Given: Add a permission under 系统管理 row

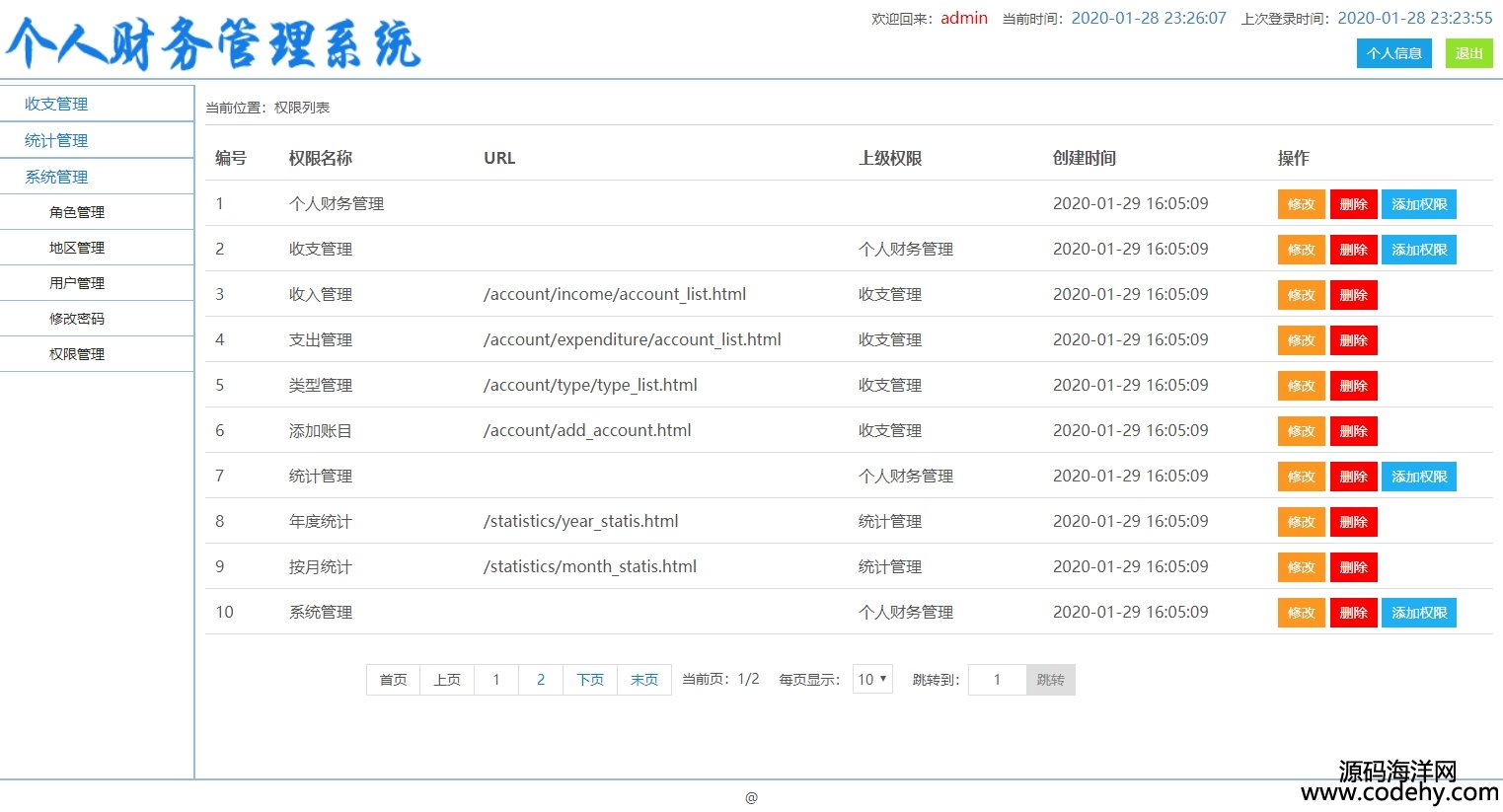Looking at the screenshot, I should (1418, 613).
